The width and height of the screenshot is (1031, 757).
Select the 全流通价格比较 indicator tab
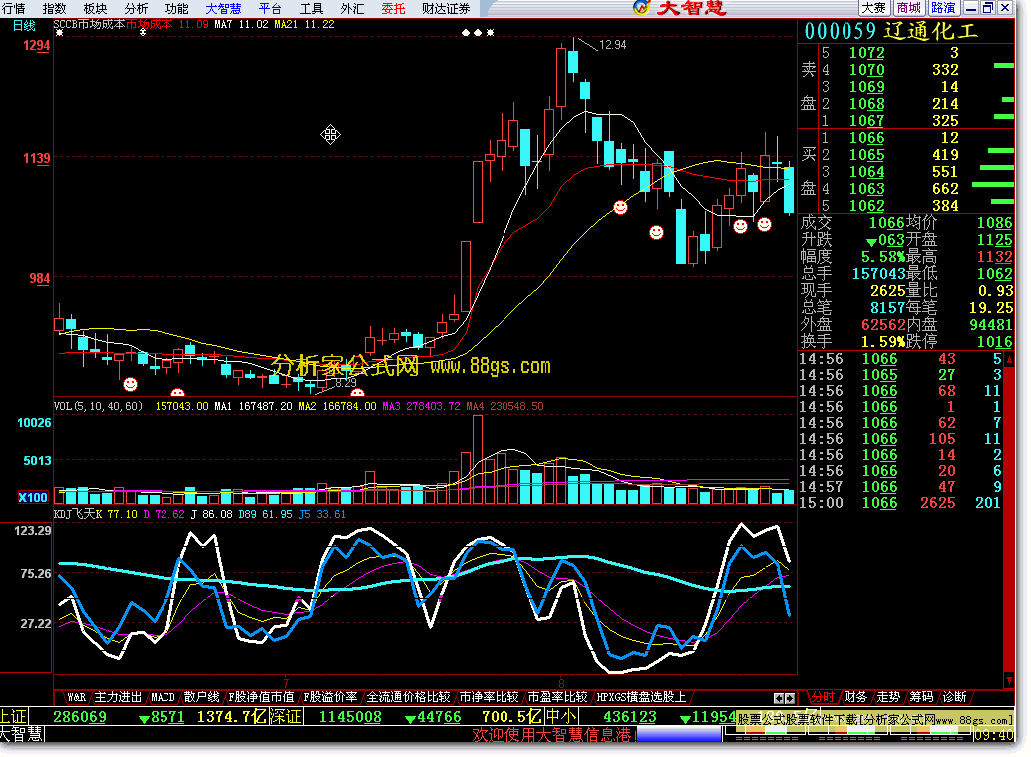coord(408,697)
